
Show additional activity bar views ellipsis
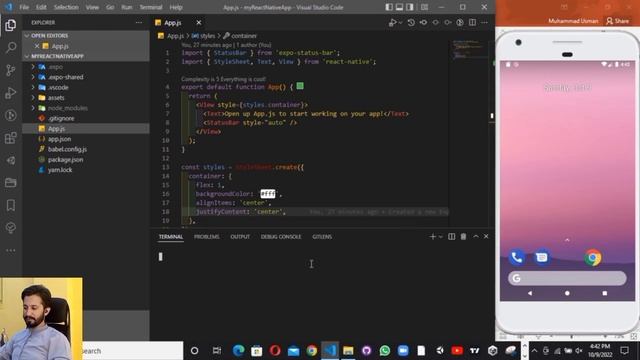click(11, 250)
